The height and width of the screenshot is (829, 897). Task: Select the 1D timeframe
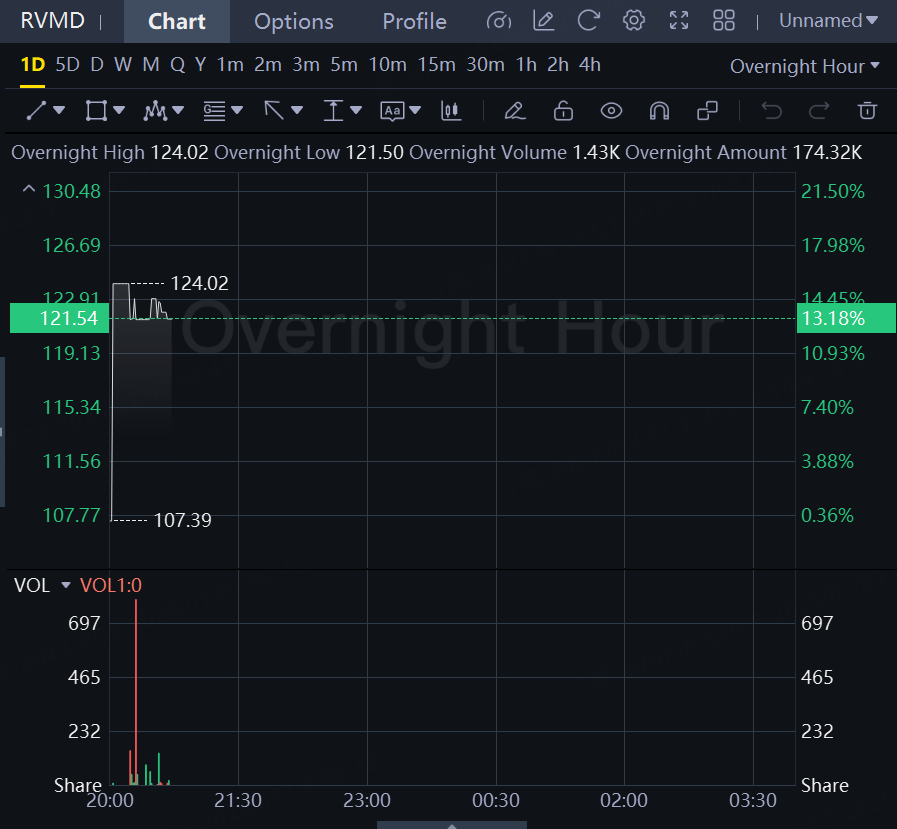click(x=33, y=65)
